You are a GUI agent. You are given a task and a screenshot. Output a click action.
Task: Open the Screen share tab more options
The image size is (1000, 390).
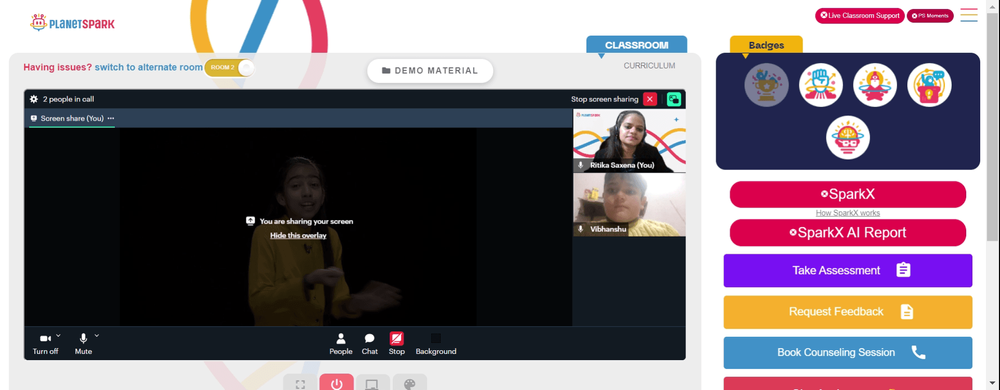click(x=111, y=119)
